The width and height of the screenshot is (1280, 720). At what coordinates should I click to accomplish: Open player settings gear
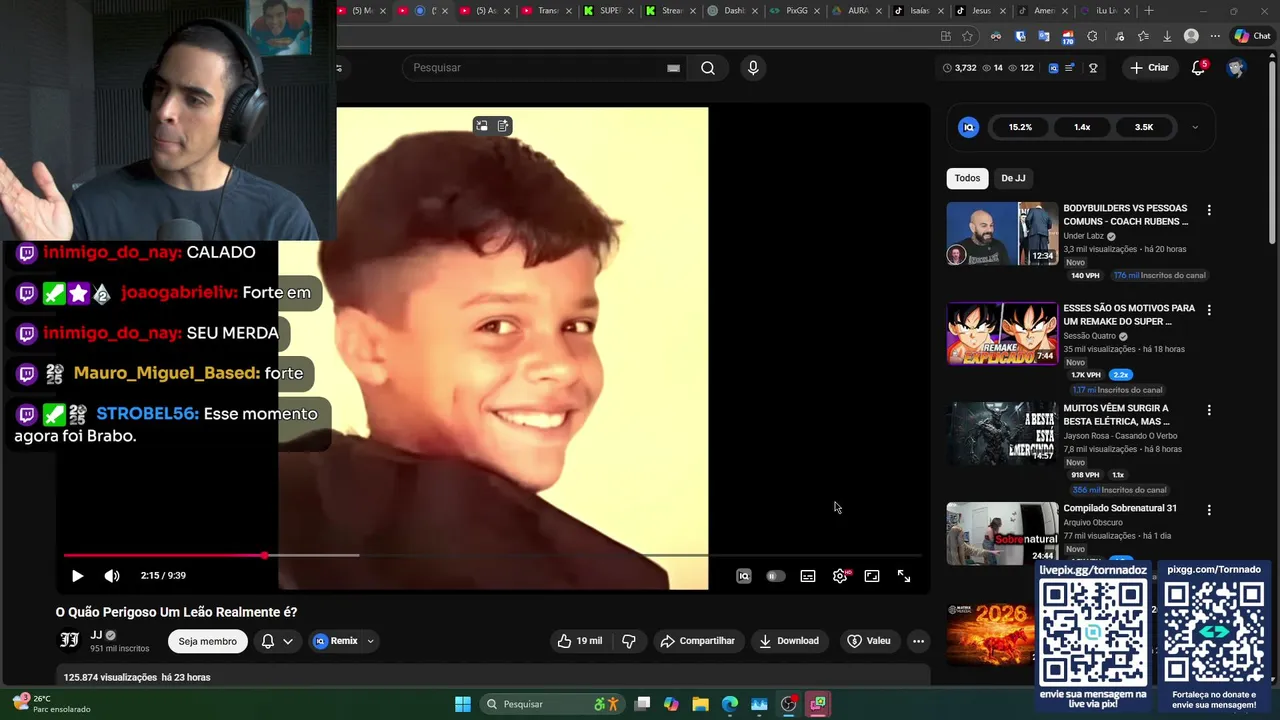tap(840, 576)
